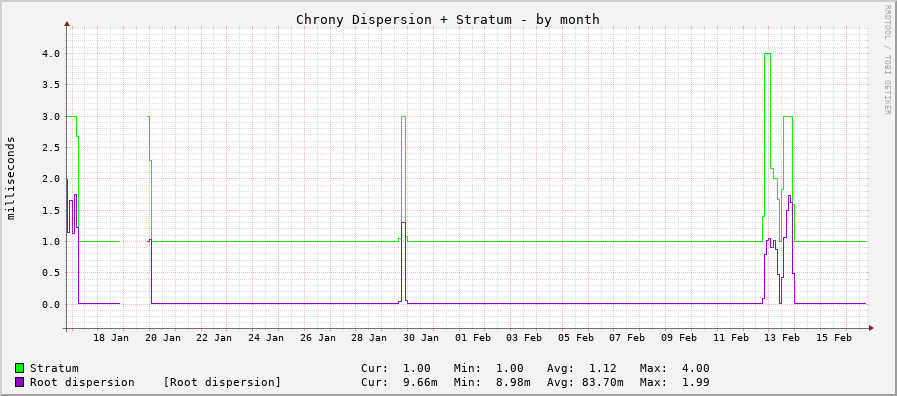The height and width of the screenshot is (396, 897).
Task: Click the '07 Feb' x-axis date label
Action: [627, 338]
